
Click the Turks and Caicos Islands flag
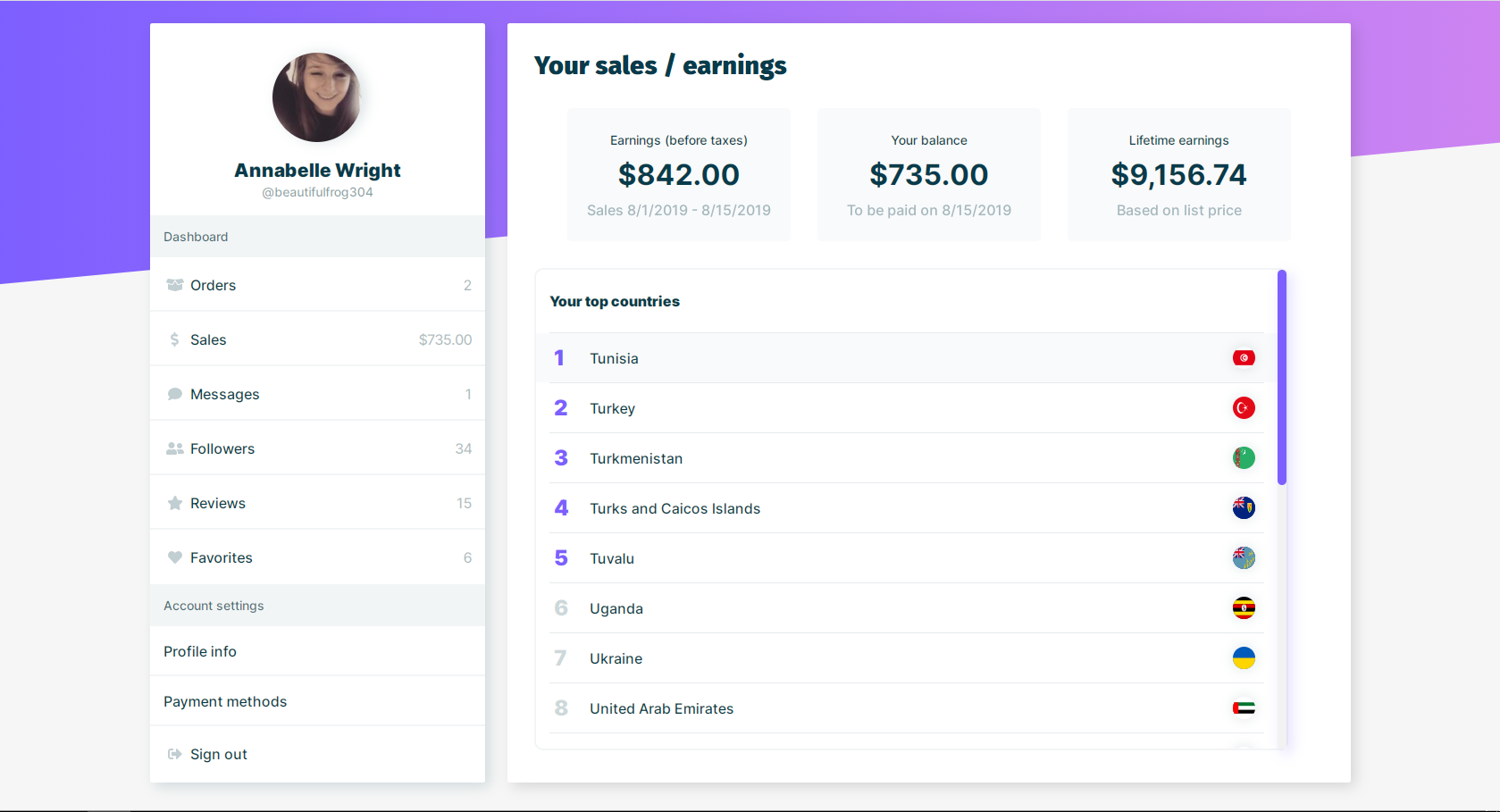point(1244,508)
